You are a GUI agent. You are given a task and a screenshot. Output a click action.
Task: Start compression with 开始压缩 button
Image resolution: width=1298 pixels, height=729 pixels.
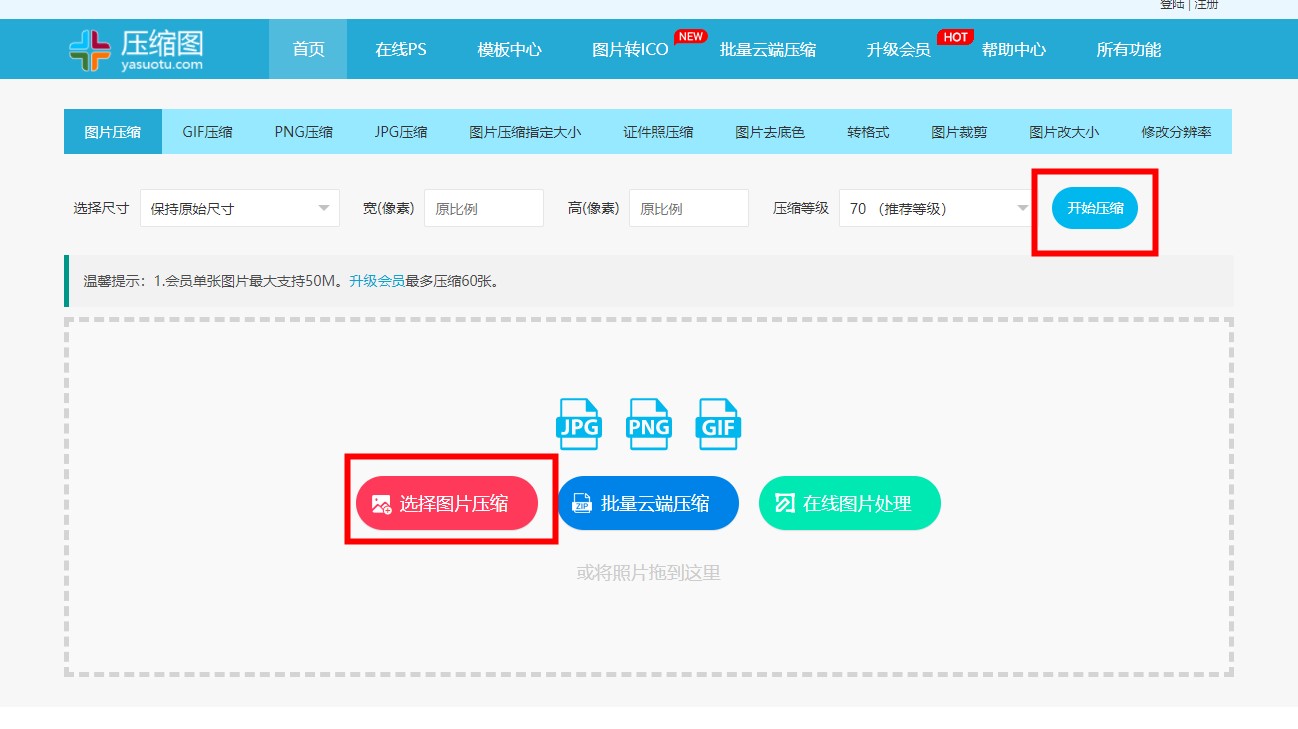[1094, 208]
